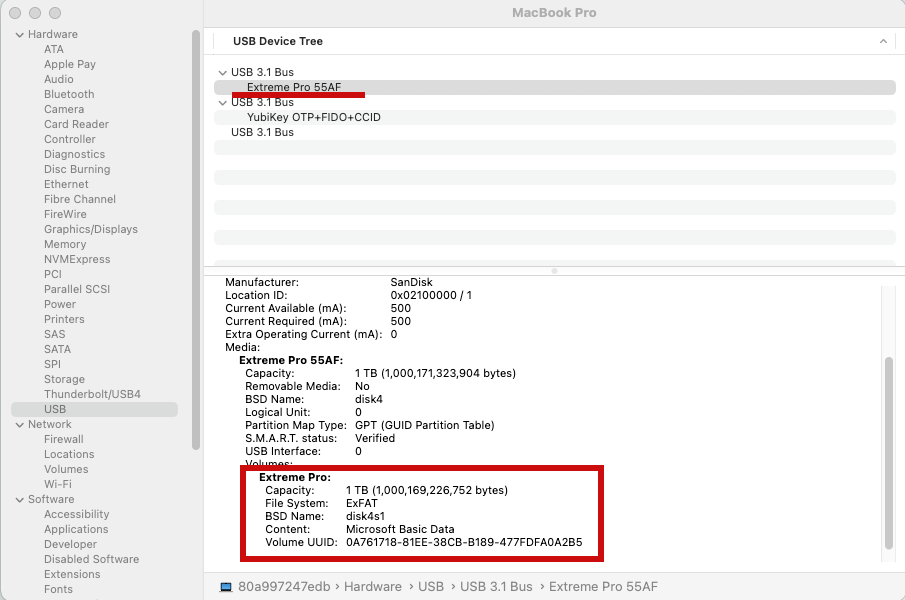Click Extreme Pro 55AF in the path bar
Viewport: 905px width, 600px height.
pos(603,587)
